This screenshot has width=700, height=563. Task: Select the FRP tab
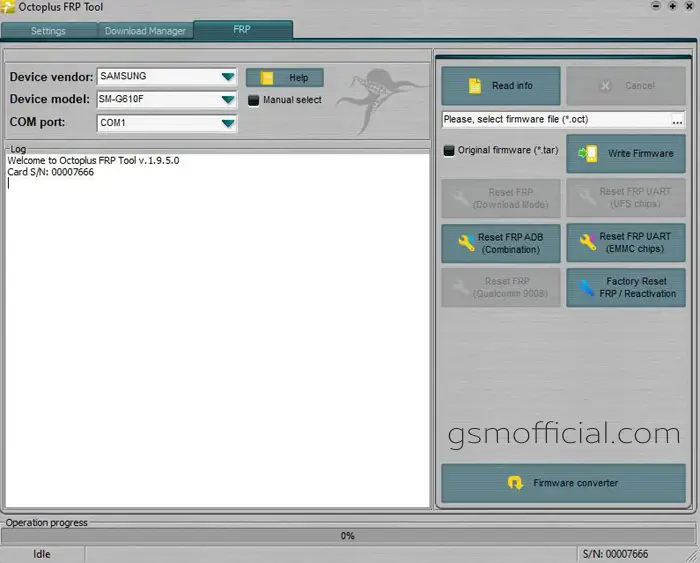pos(243,29)
